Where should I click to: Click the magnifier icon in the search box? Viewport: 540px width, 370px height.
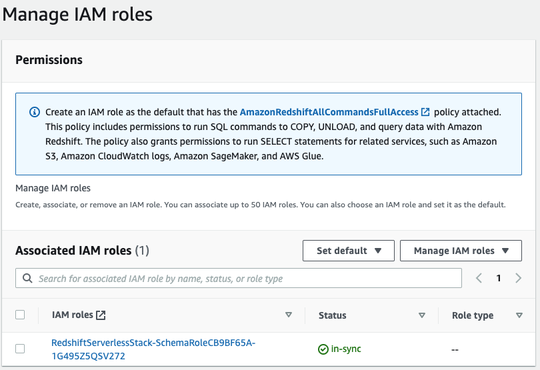pos(28,278)
